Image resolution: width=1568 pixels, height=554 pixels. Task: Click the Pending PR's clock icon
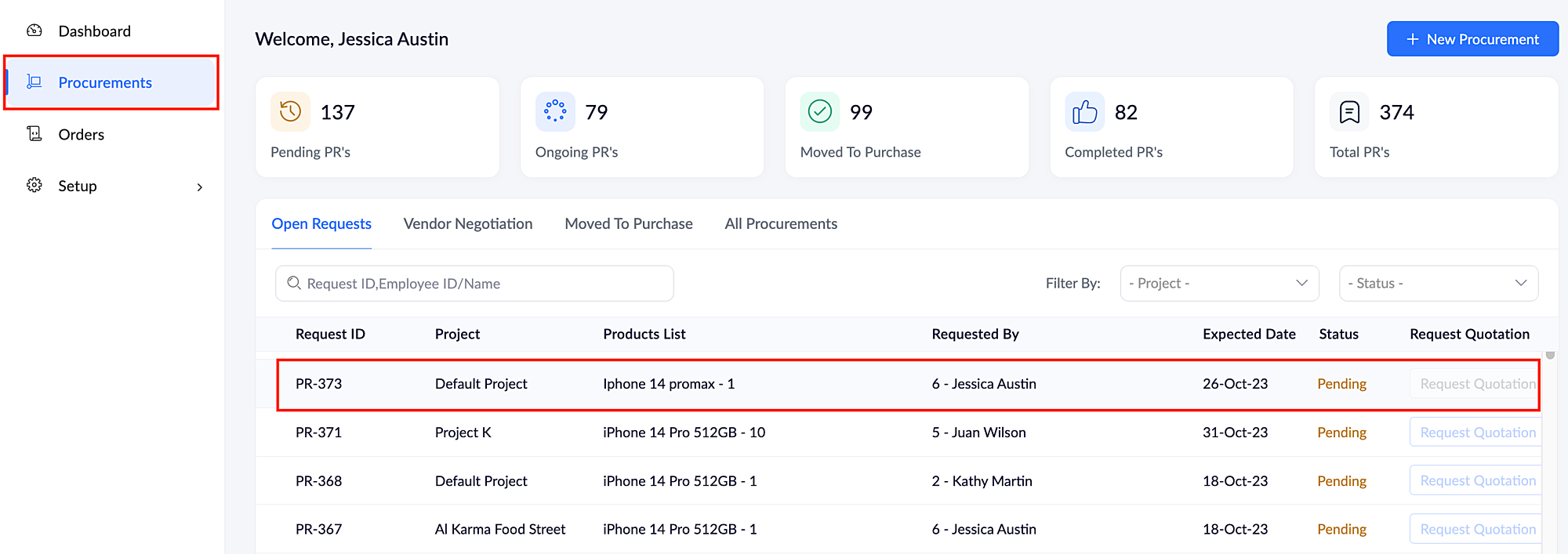pos(290,112)
